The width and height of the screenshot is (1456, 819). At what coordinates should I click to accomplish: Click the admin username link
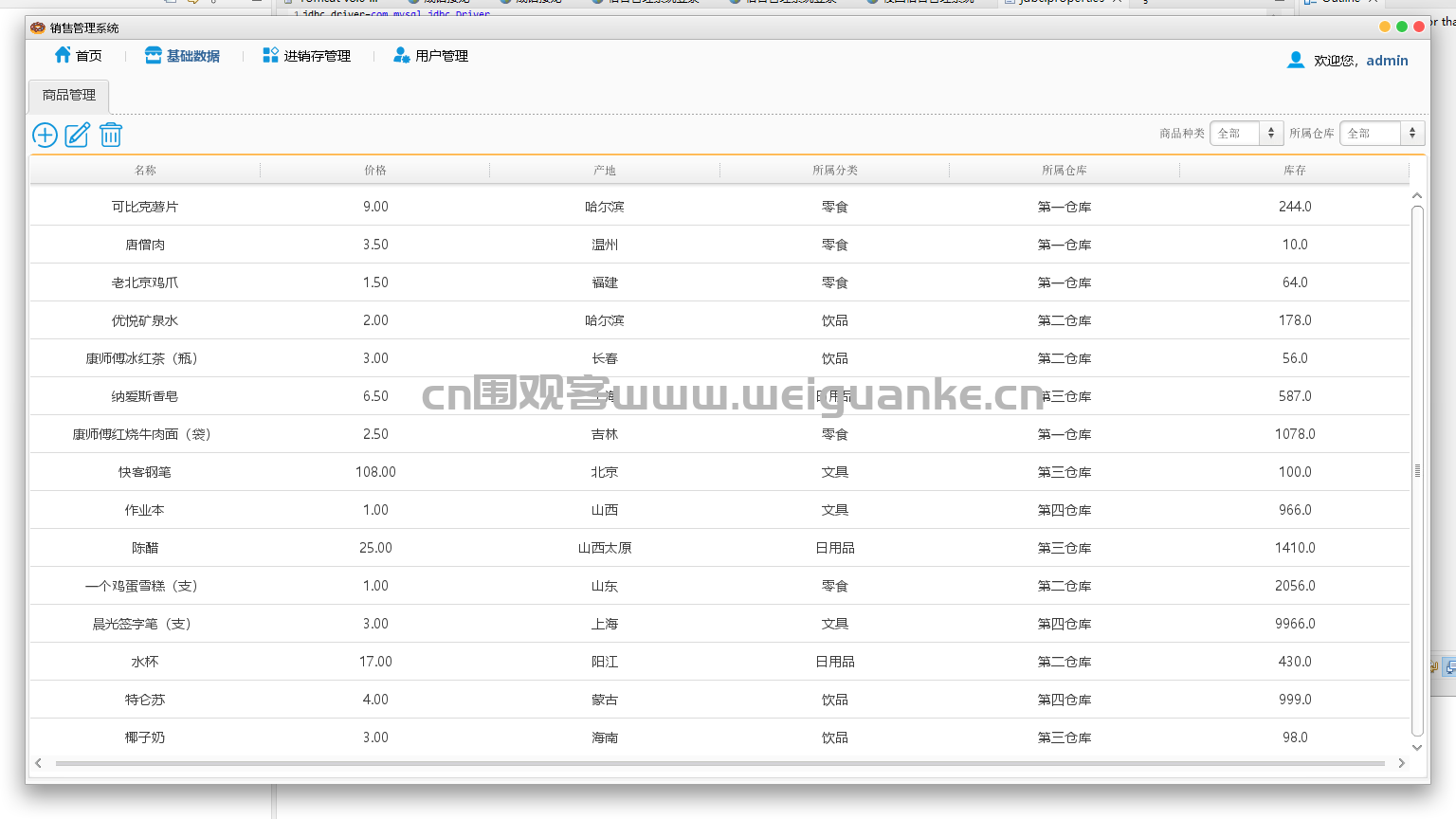click(x=1387, y=61)
